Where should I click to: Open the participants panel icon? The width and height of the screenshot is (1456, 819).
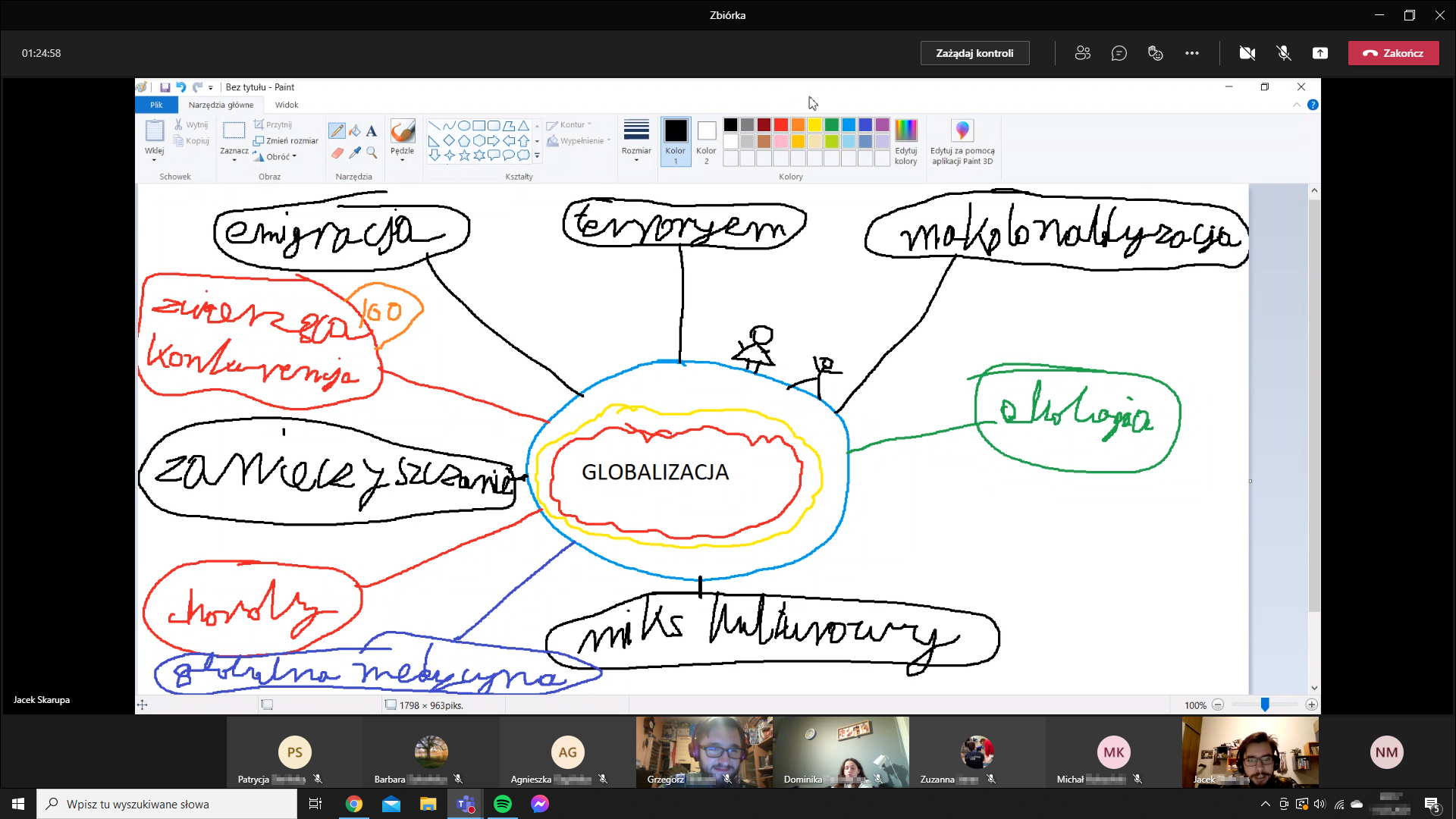click(1082, 53)
